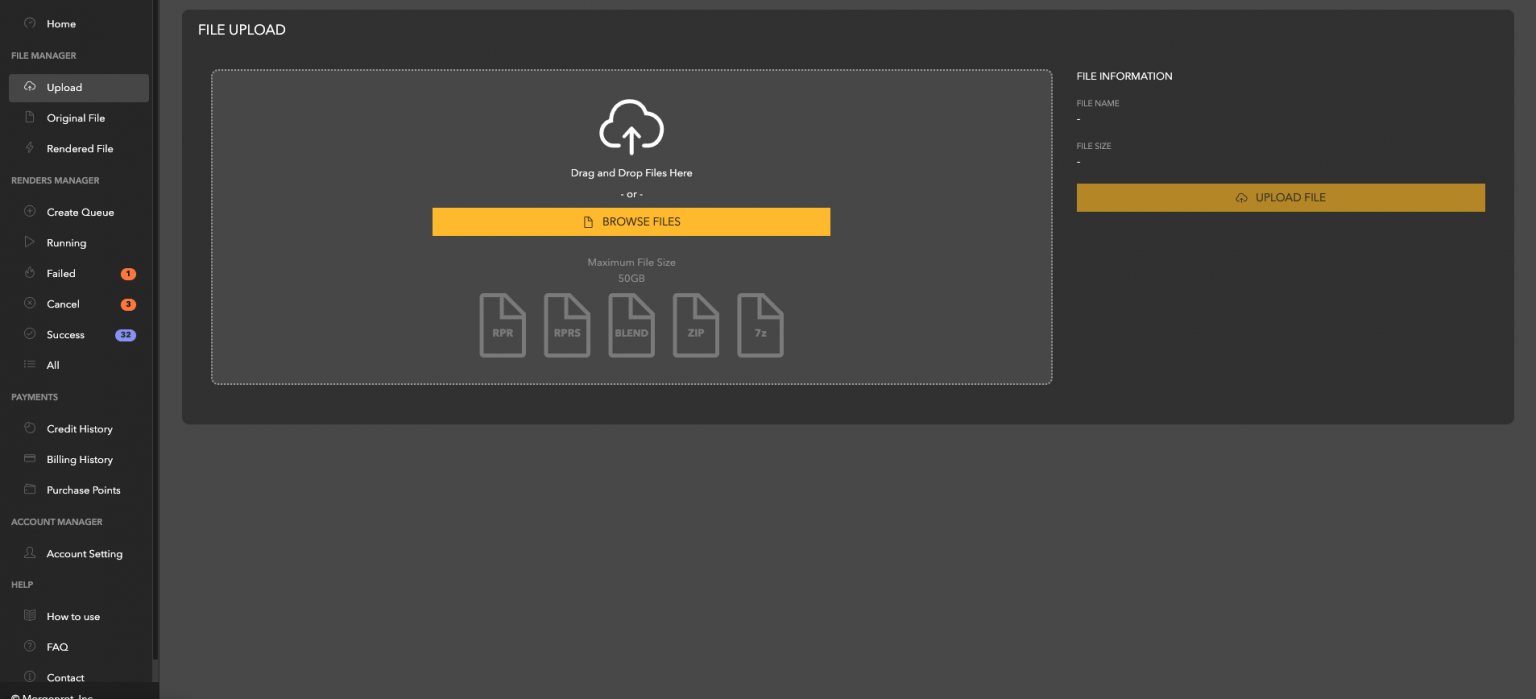Viewport: 1536px width, 699px height.
Task: Select the Billing History card icon
Action: pos(30,459)
